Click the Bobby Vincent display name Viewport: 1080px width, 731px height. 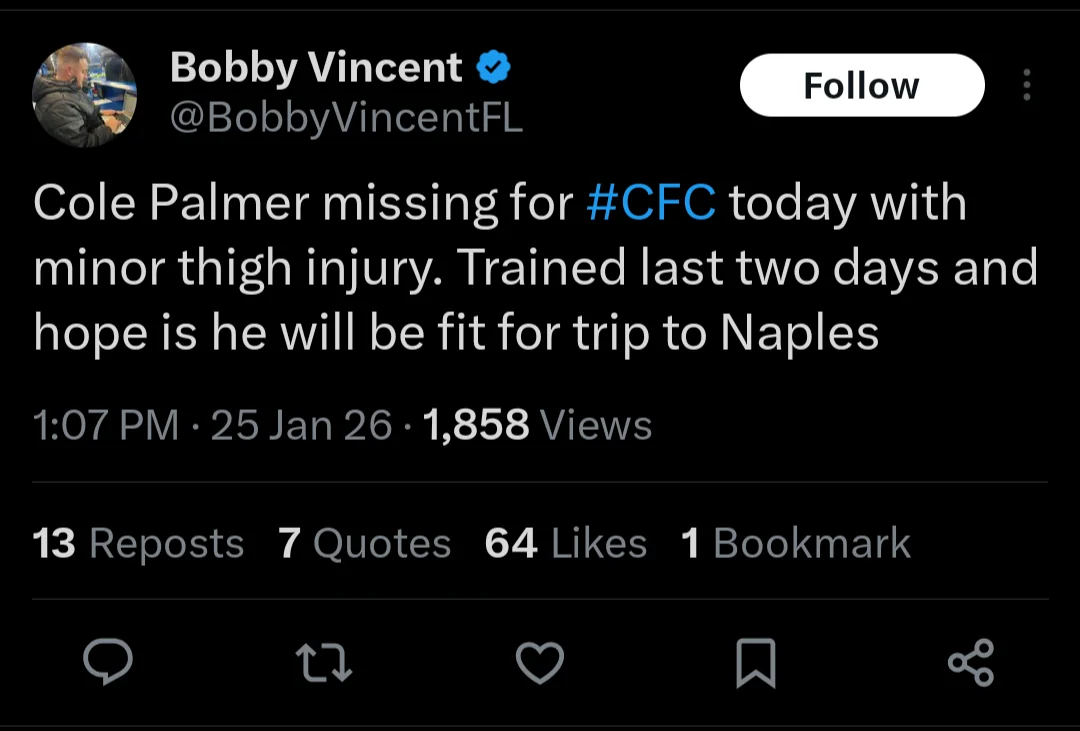(x=316, y=68)
